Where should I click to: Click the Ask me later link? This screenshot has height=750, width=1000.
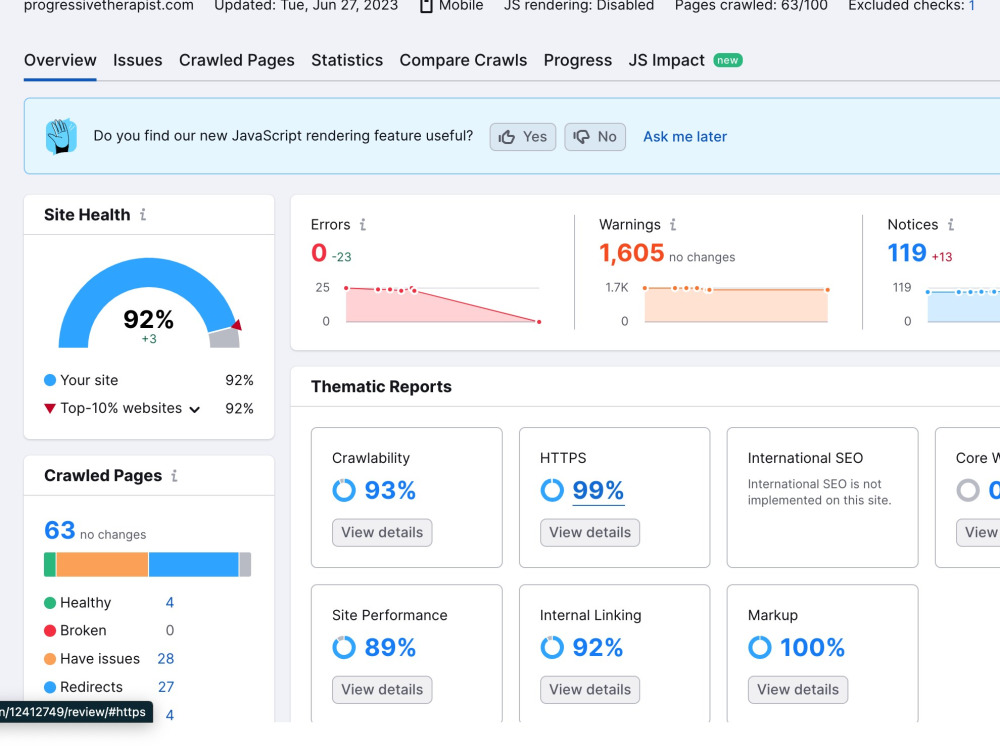click(x=685, y=137)
